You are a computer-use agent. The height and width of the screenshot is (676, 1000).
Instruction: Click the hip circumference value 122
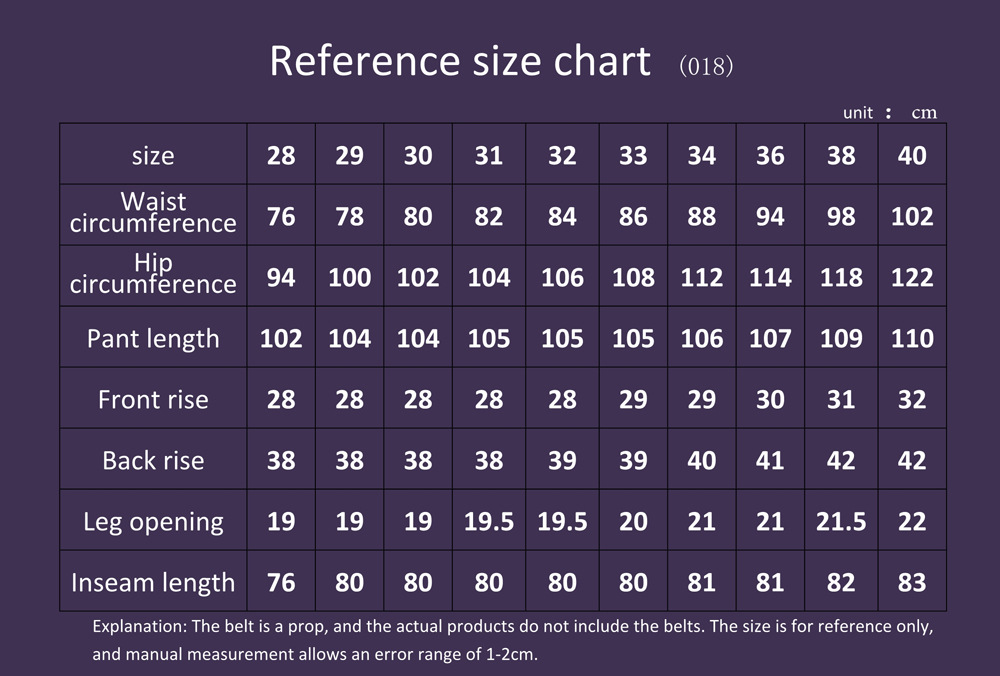[x=912, y=277]
